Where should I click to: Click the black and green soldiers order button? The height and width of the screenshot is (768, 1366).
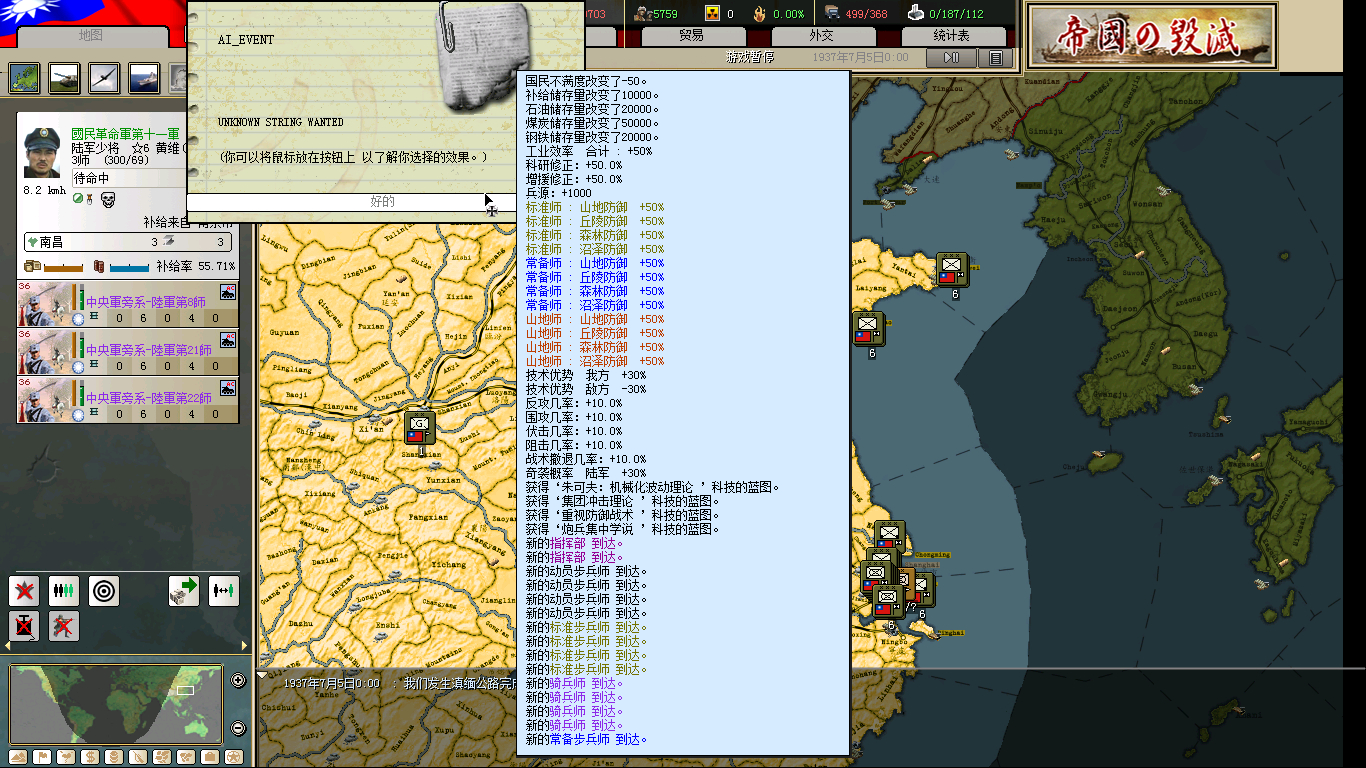pos(64,591)
